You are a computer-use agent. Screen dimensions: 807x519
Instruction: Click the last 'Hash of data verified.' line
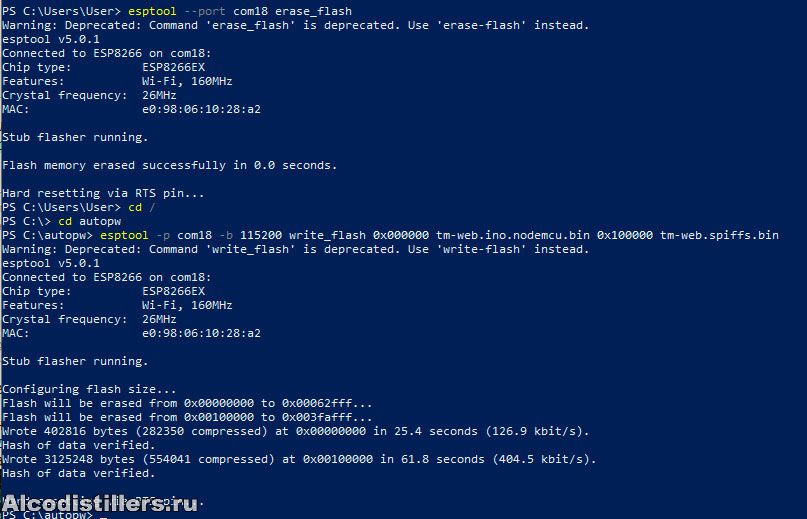point(79,473)
